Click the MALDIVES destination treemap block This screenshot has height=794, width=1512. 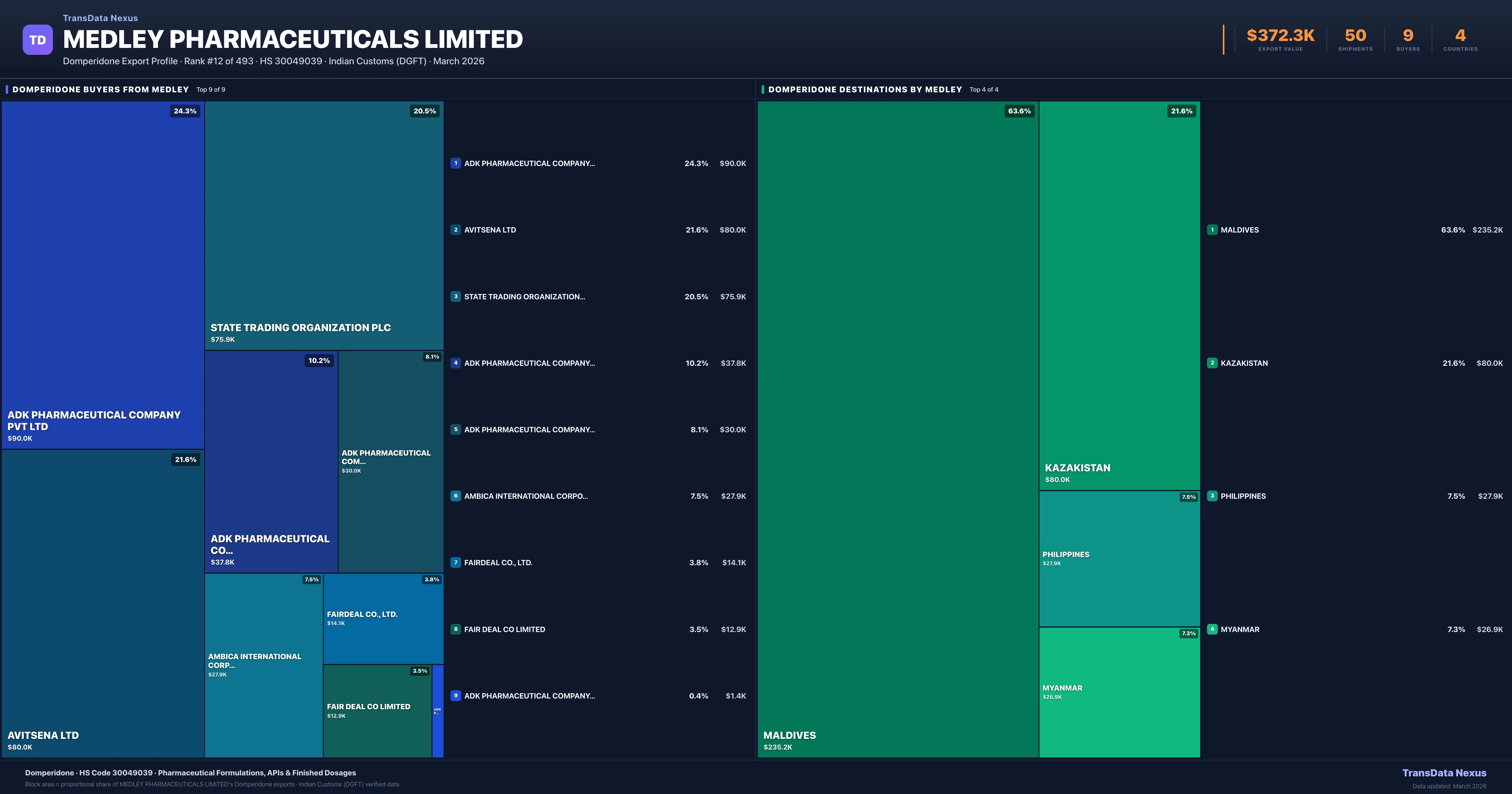coord(897,429)
